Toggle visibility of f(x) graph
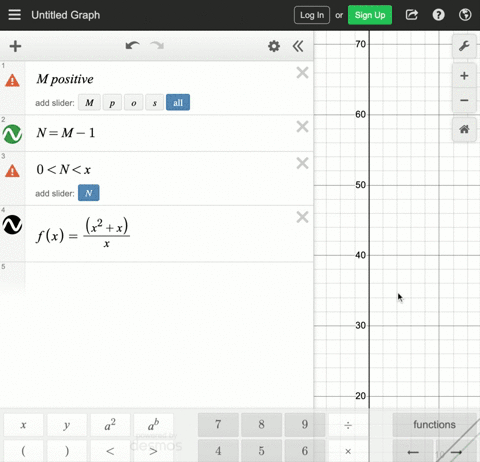 click(x=12, y=225)
